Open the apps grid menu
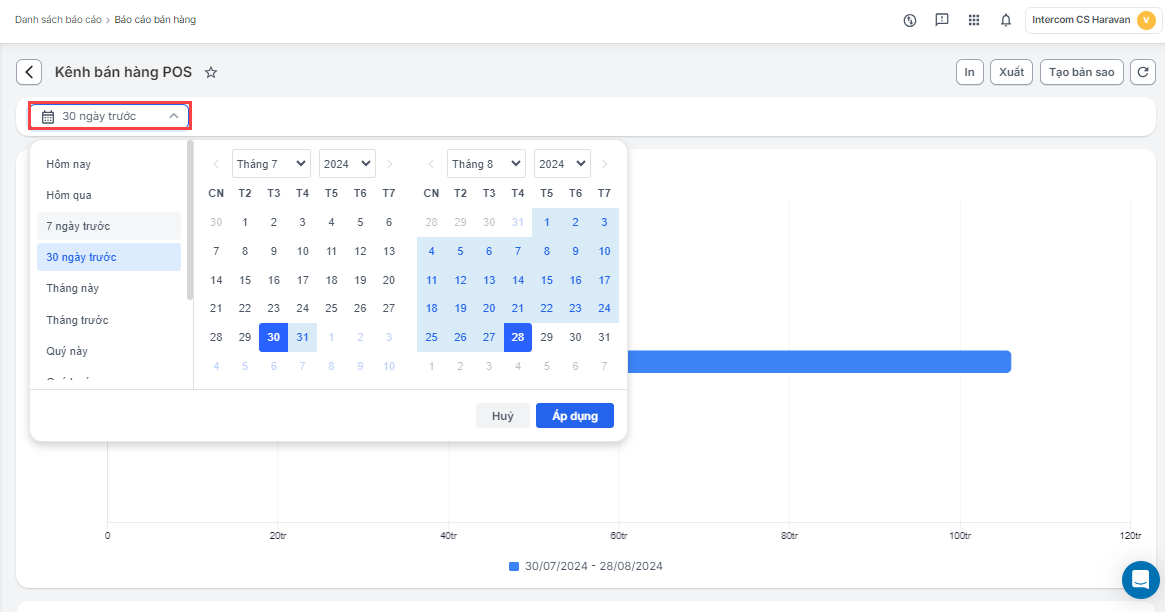This screenshot has width=1165, height=612. 974,20
